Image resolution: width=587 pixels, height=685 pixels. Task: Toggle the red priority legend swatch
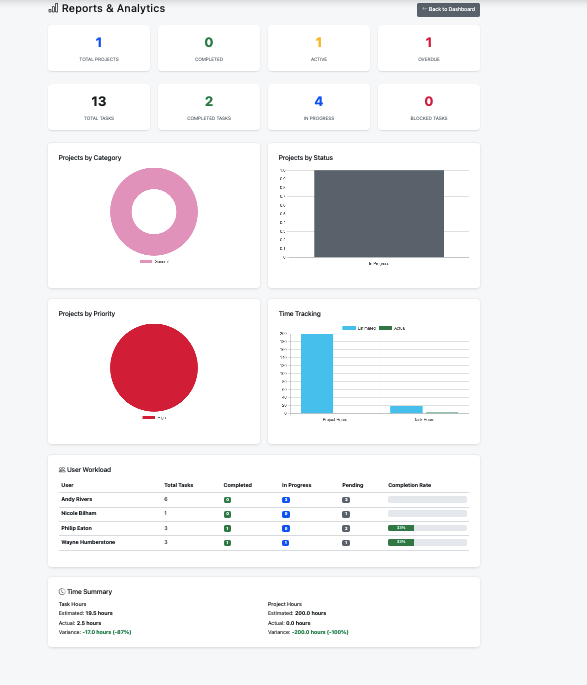click(148, 418)
